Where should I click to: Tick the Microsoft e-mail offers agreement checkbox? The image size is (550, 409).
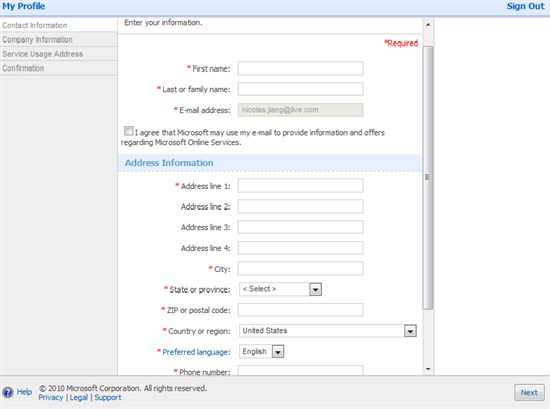pyautogui.click(x=128, y=131)
